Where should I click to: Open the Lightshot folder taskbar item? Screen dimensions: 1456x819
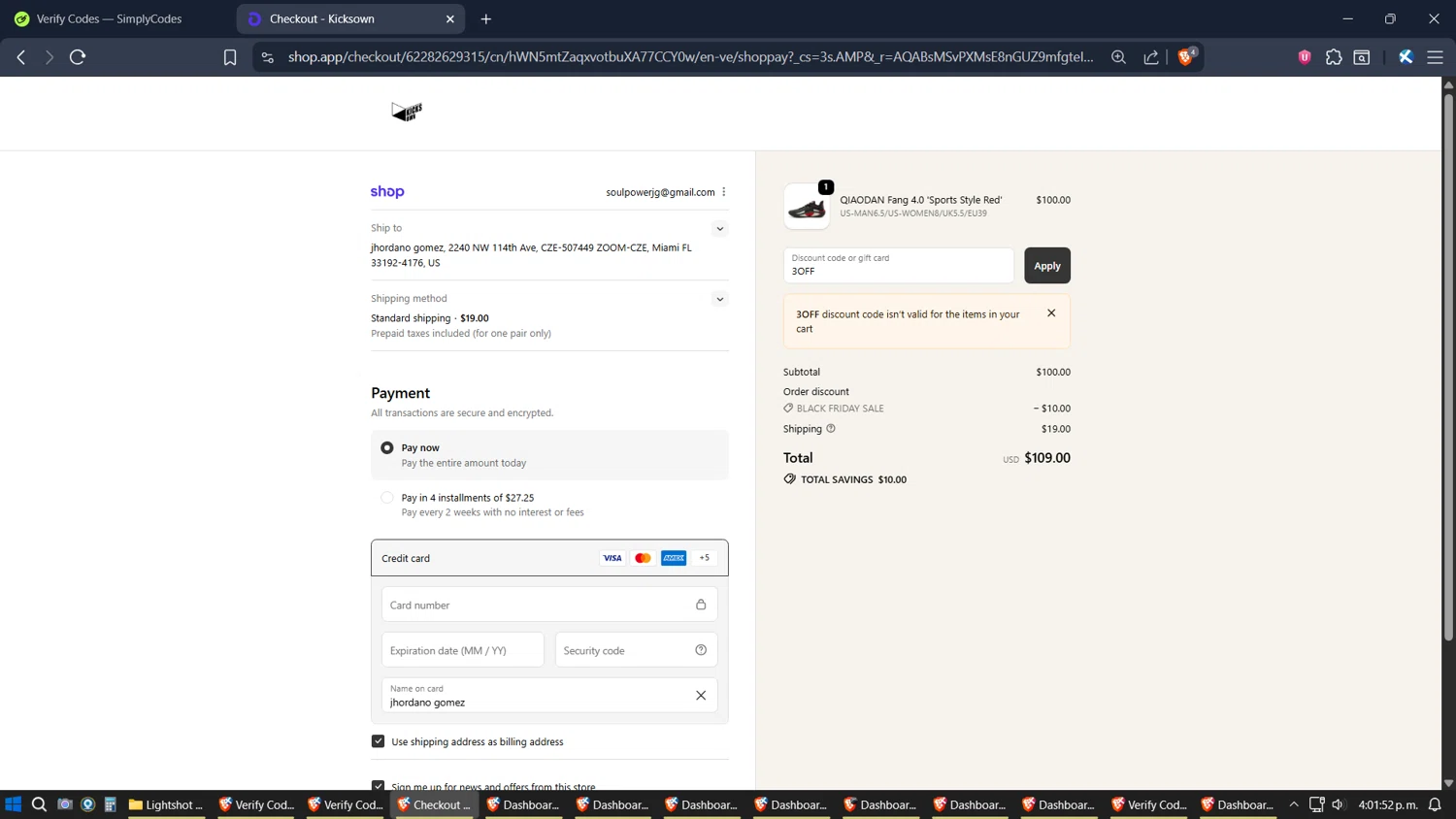(166, 804)
